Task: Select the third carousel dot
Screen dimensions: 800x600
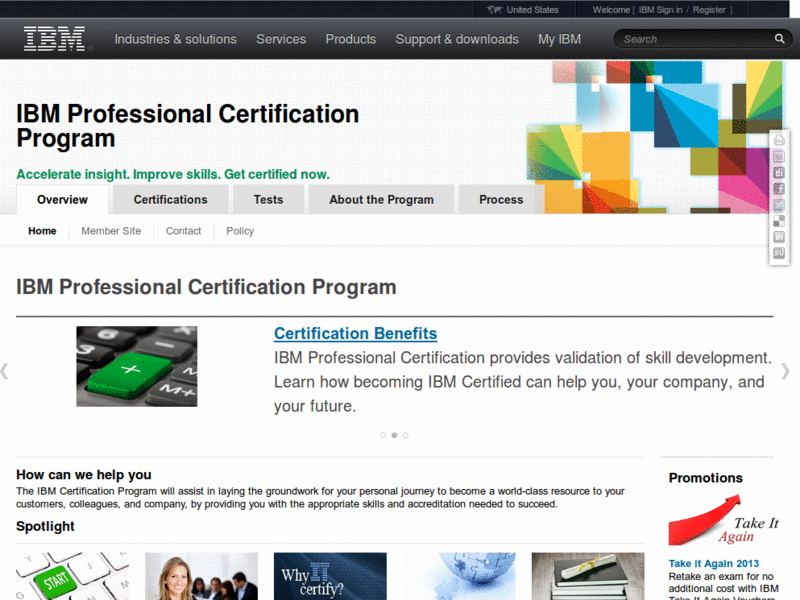Action: point(406,435)
